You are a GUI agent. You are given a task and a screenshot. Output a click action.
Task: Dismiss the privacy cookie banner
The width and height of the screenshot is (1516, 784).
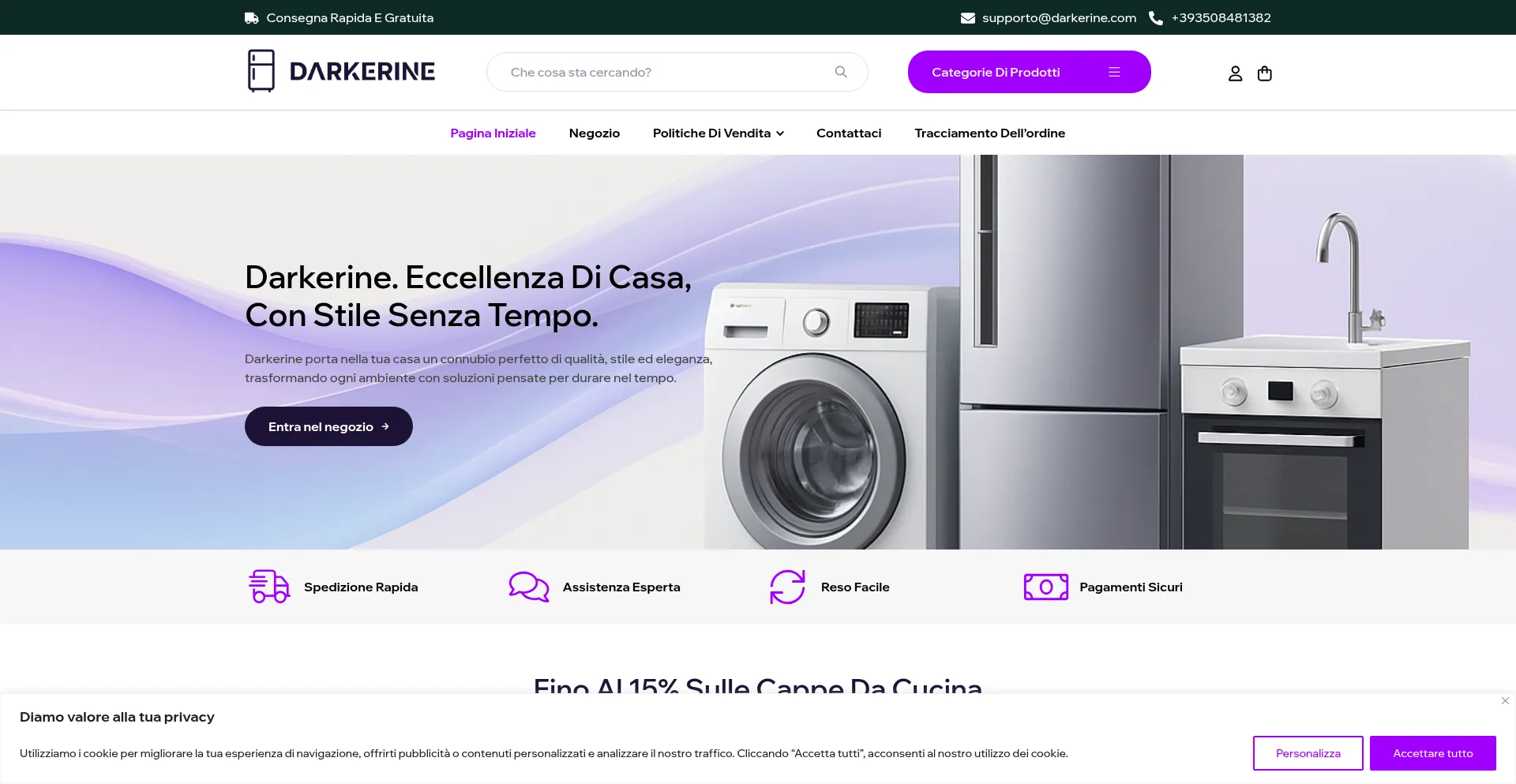(x=1505, y=700)
